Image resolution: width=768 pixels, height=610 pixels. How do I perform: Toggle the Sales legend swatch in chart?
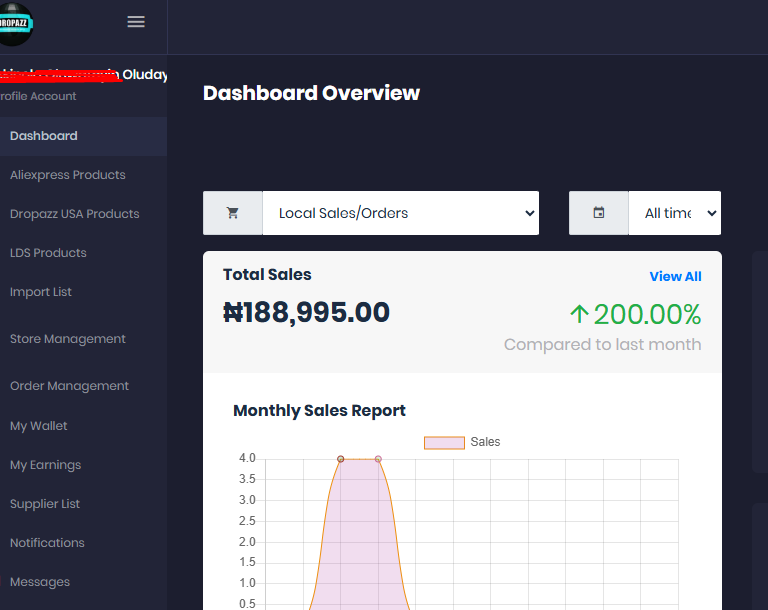(444, 442)
